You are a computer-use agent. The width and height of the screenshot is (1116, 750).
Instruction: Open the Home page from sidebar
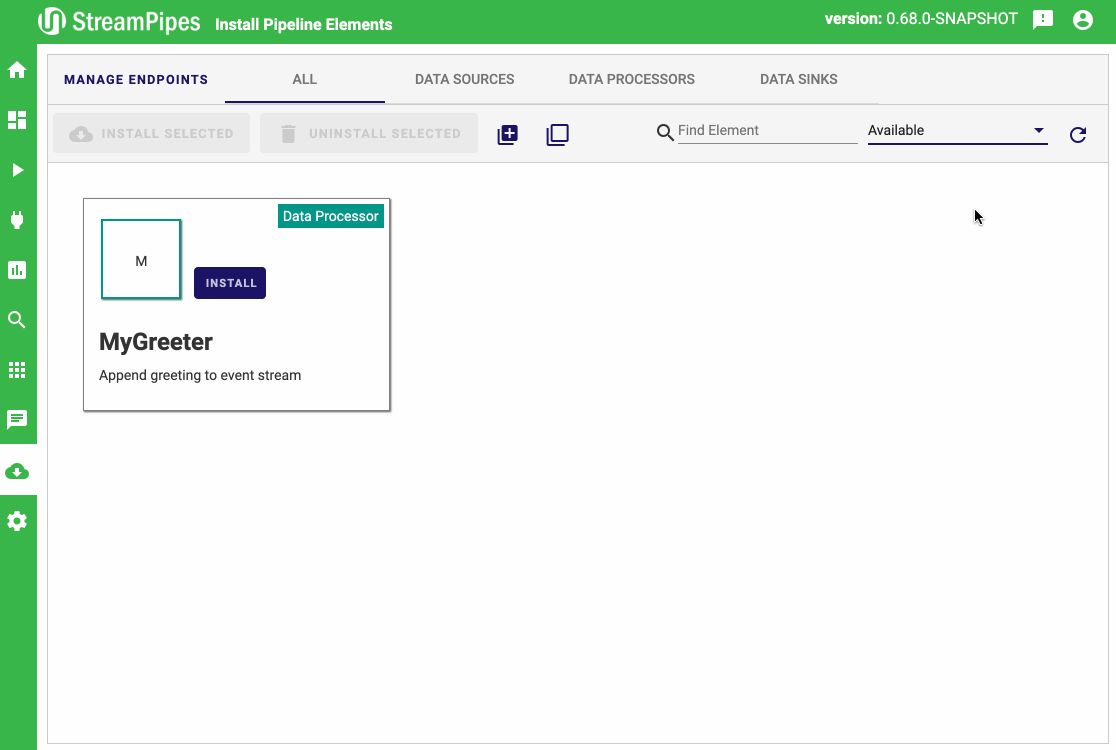[17, 70]
